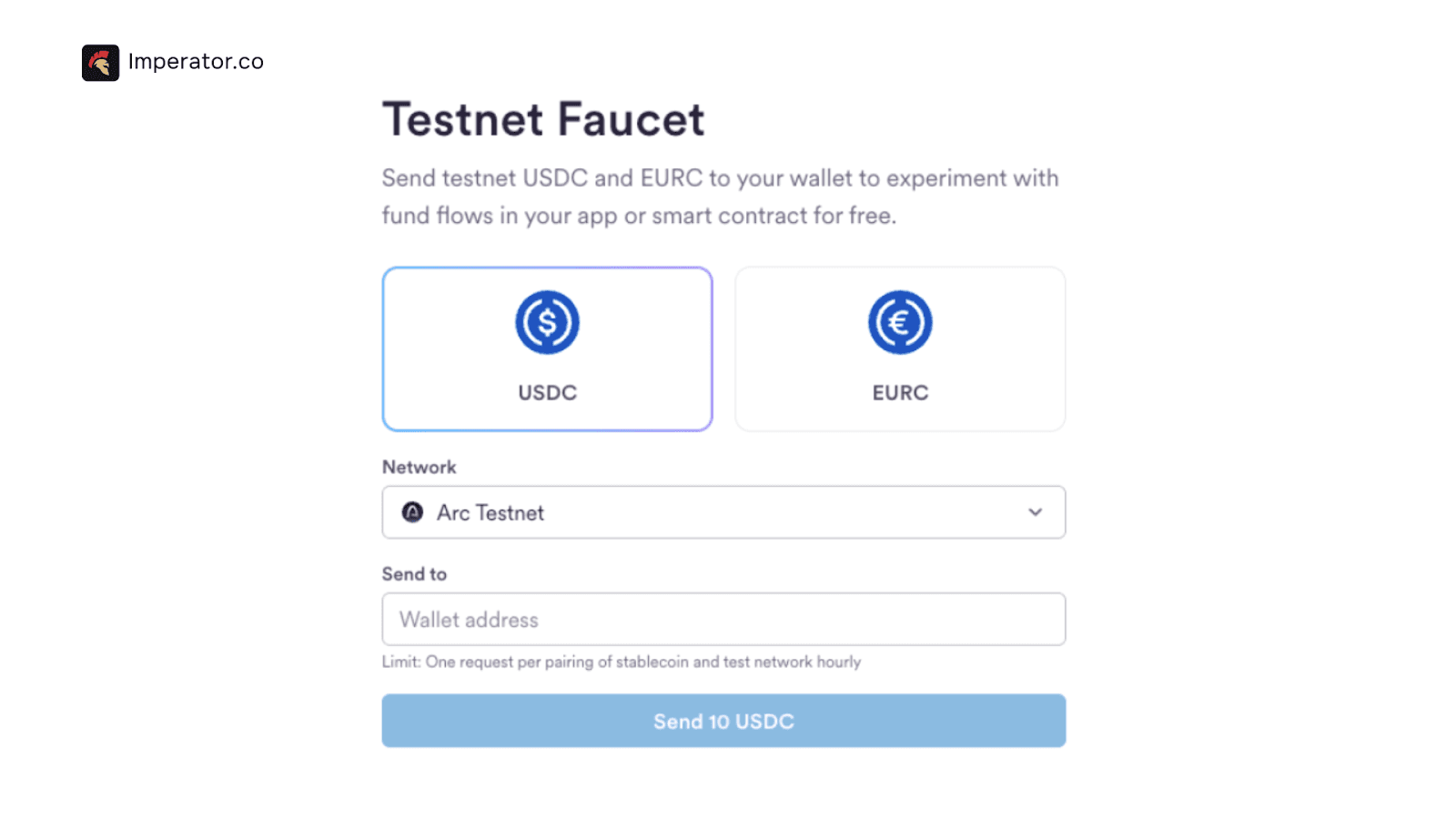Viewport: 1456px width, 819px height.
Task: Click the 'fund flows in your app' text line
Action: (x=639, y=216)
